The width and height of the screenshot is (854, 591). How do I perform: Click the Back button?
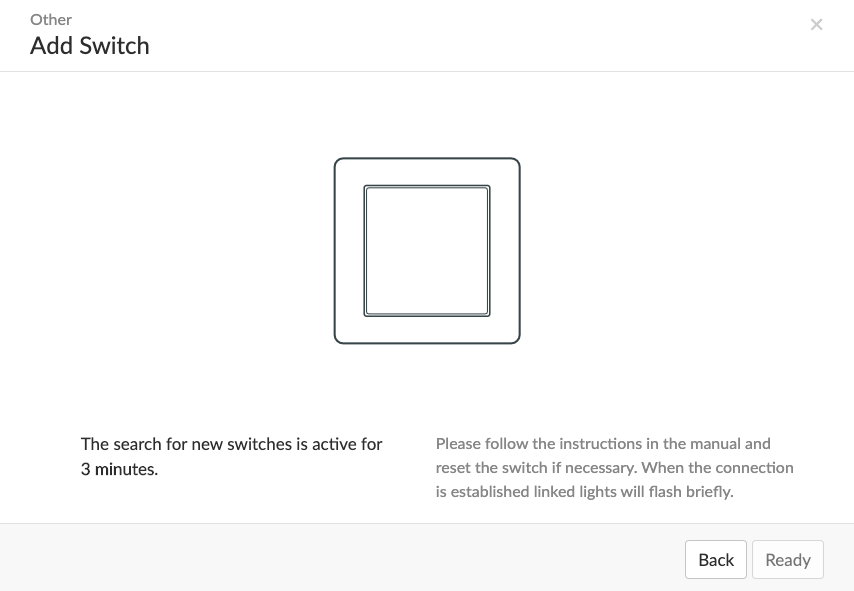click(716, 559)
